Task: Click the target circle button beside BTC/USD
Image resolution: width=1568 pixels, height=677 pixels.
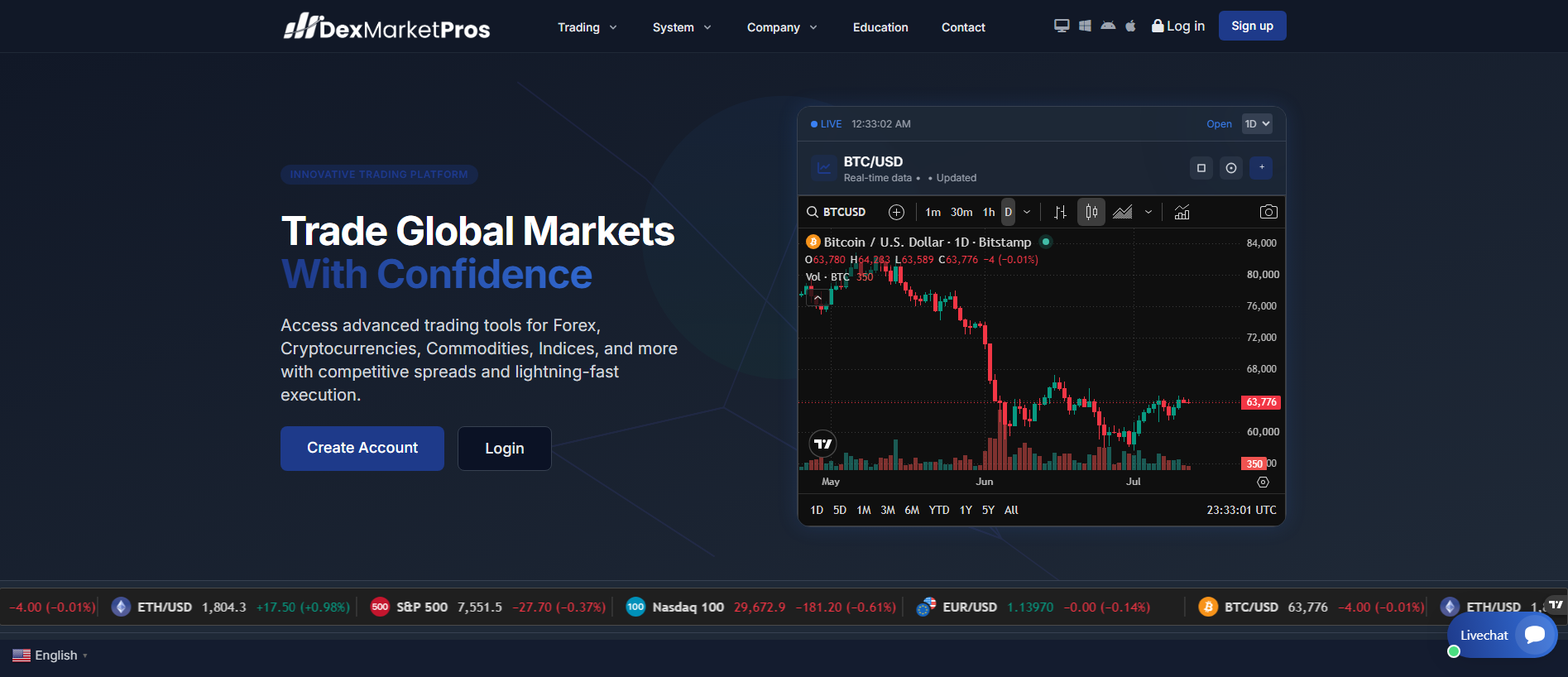Action: (x=1231, y=168)
